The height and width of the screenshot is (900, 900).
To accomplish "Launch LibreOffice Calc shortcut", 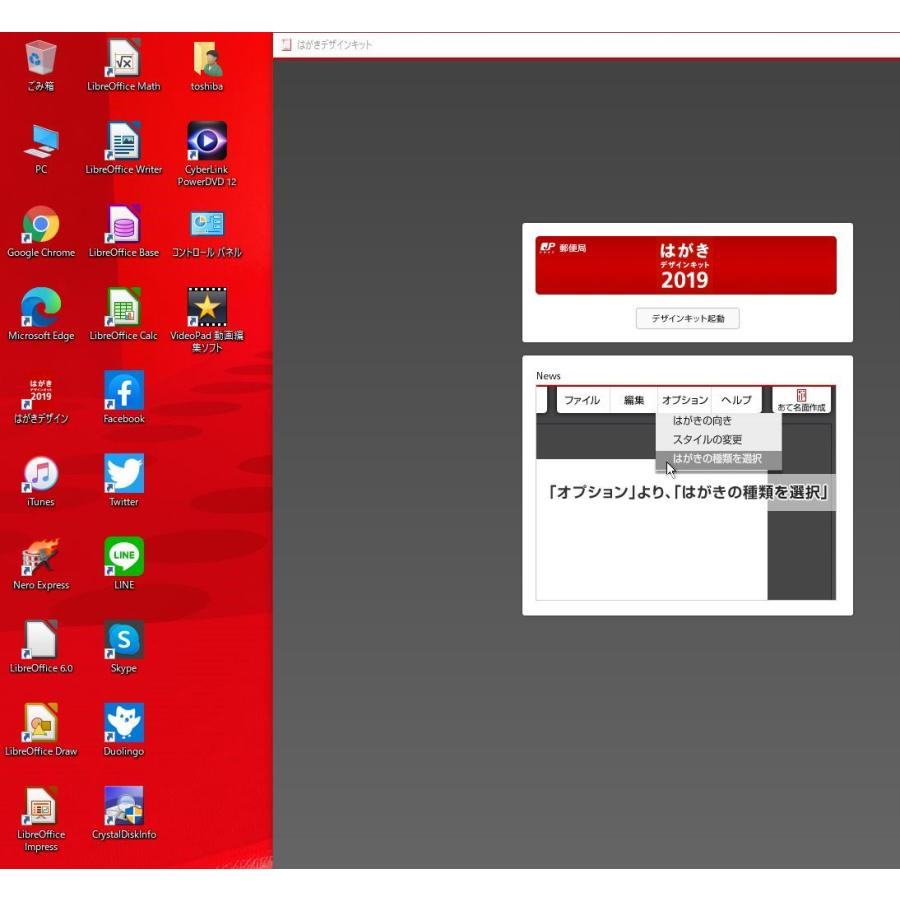I will [124, 309].
